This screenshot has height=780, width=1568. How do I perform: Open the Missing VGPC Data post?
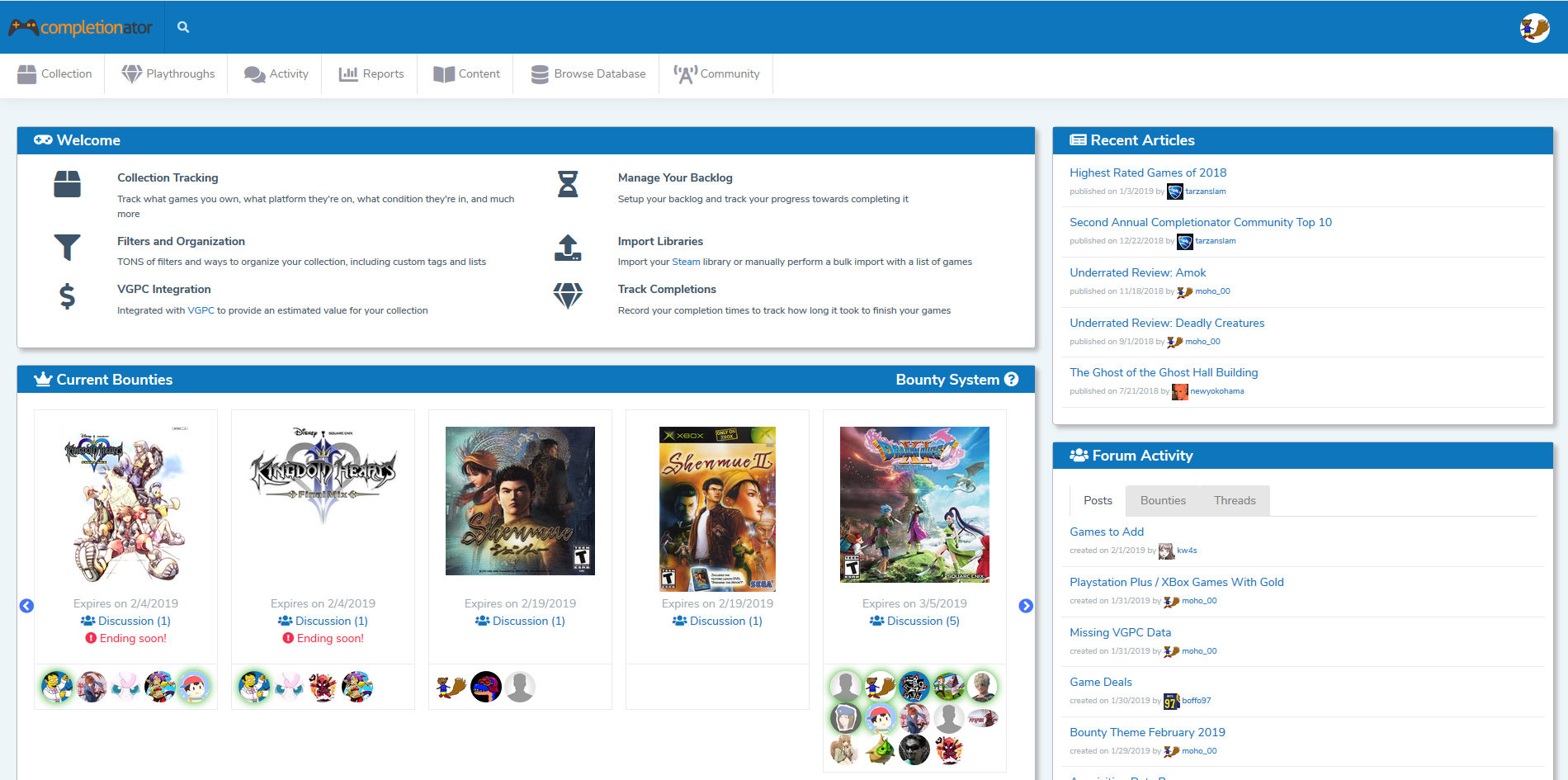[x=1120, y=633]
